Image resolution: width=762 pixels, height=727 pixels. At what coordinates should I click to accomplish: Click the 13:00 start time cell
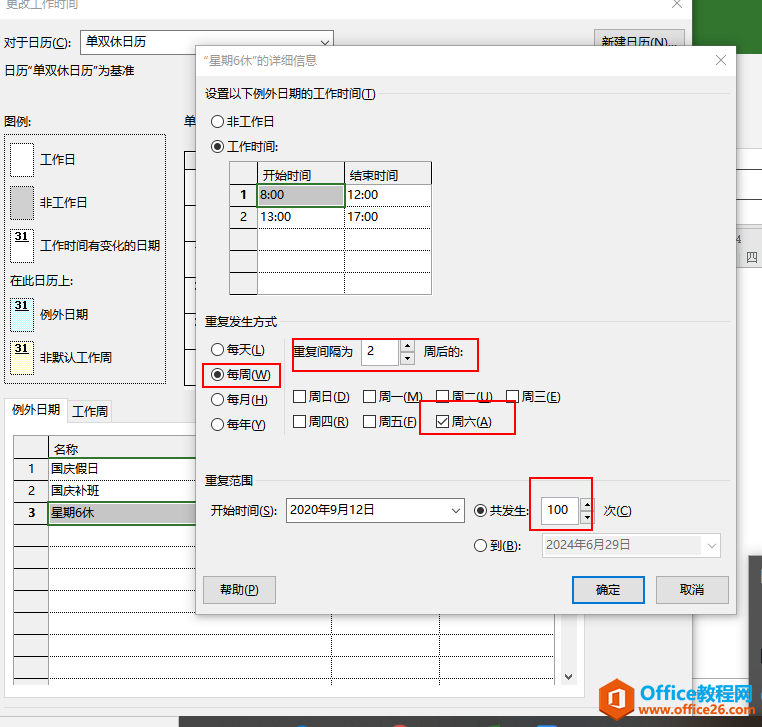(300, 217)
